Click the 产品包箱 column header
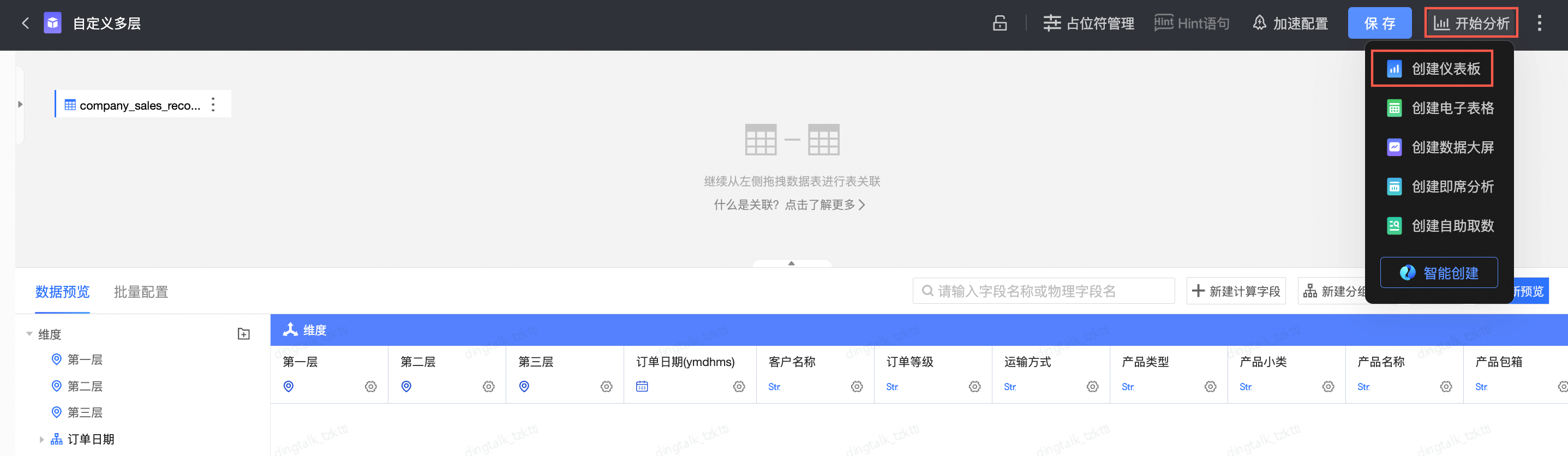Viewport: 1568px width, 456px height. point(1499,362)
